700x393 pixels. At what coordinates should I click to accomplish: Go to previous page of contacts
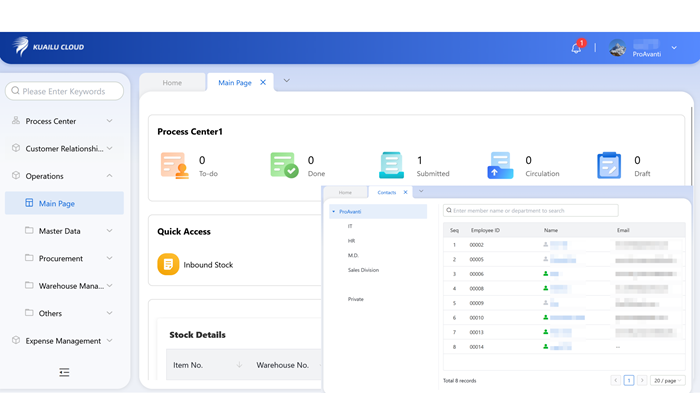coord(616,380)
